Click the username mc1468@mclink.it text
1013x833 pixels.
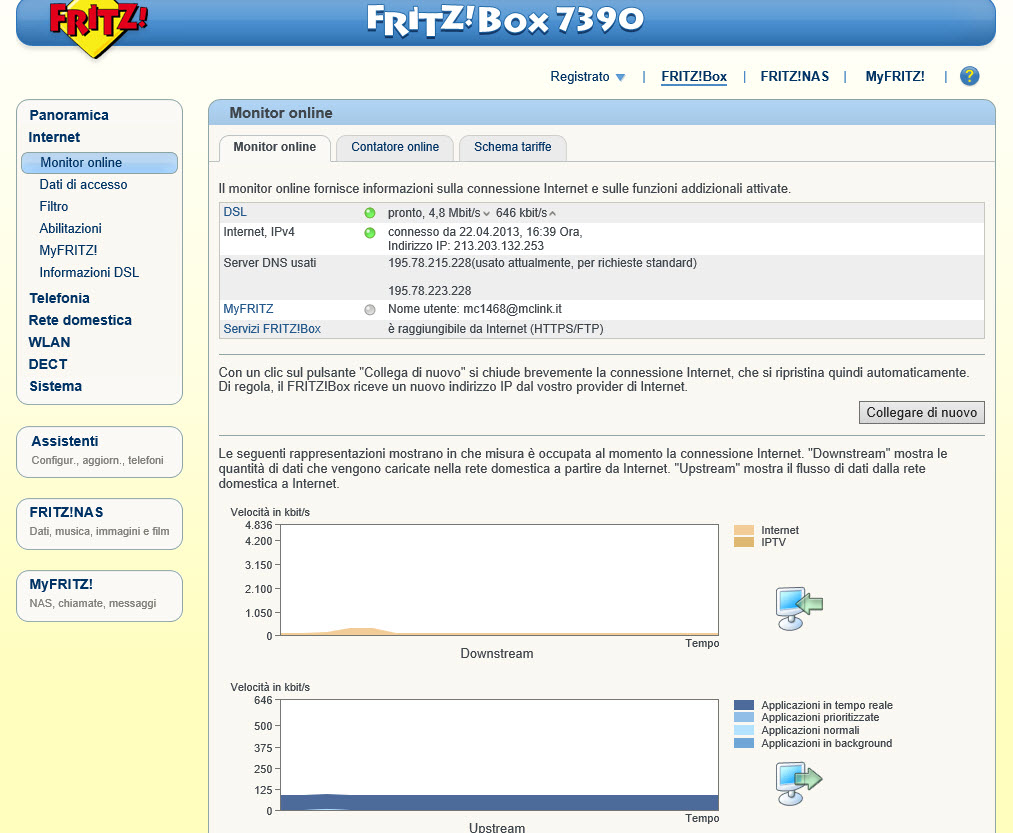512,309
